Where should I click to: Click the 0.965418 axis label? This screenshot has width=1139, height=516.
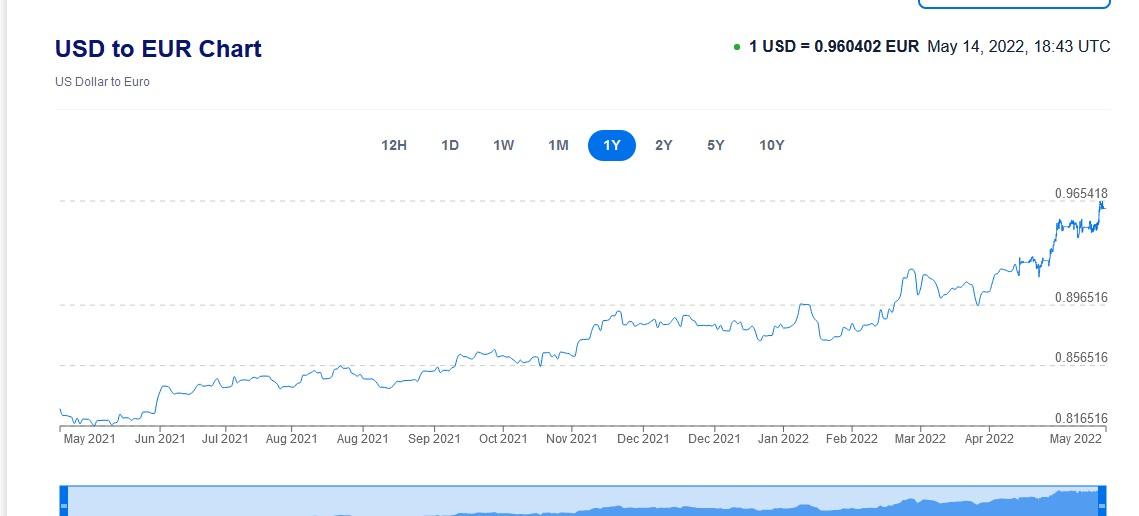[x=1081, y=193]
